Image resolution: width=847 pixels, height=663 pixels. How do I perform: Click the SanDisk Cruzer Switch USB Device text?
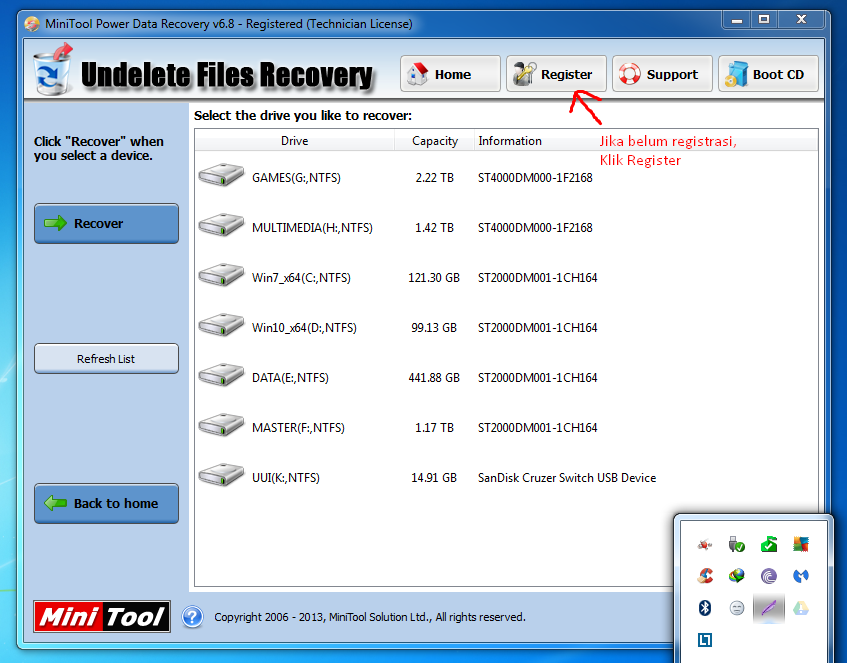[567, 478]
